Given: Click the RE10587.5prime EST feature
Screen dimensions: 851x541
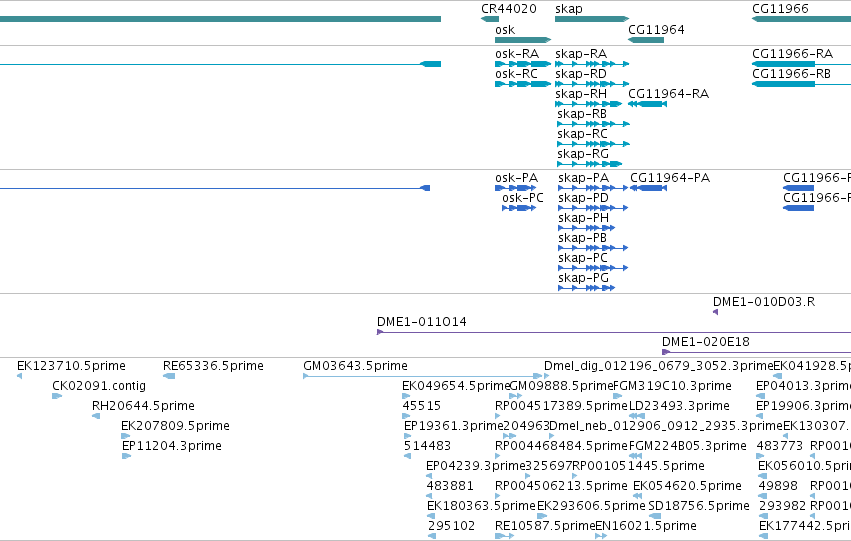Looking at the screenshot, I should (x=504, y=536).
